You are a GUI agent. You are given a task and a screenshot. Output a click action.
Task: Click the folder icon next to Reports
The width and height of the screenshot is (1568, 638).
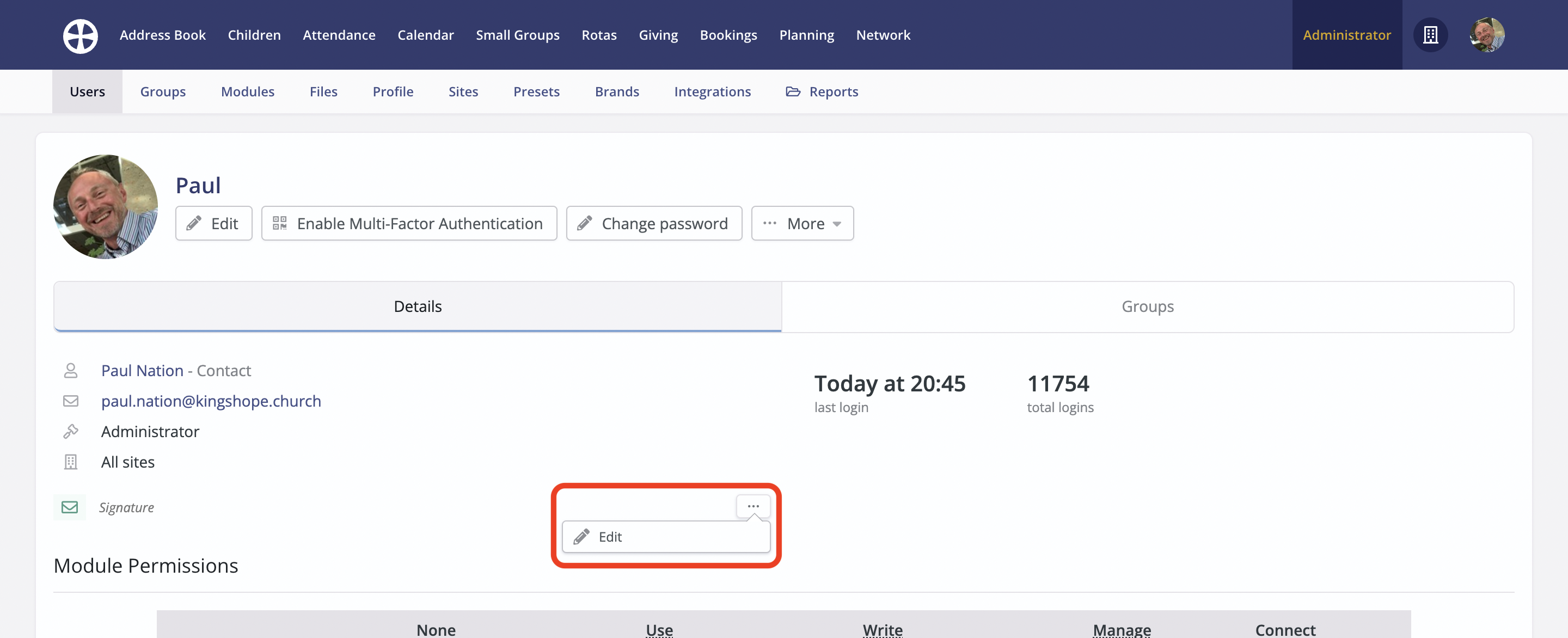point(793,91)
